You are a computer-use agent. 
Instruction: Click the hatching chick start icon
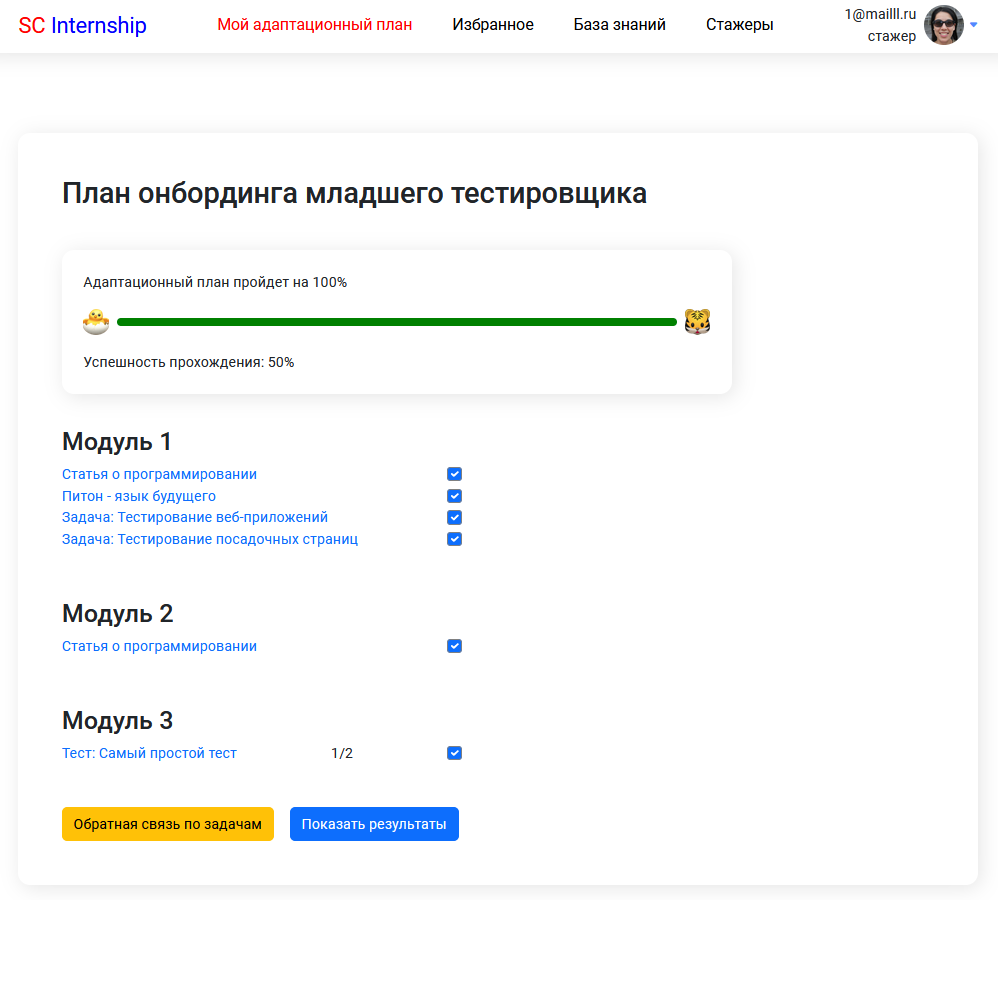[x=96, y=321]
